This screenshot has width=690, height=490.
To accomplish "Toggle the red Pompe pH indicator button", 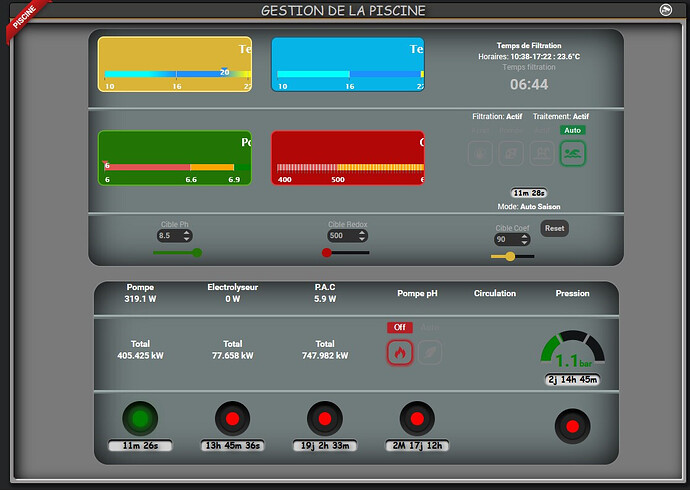I will point(417,418).
